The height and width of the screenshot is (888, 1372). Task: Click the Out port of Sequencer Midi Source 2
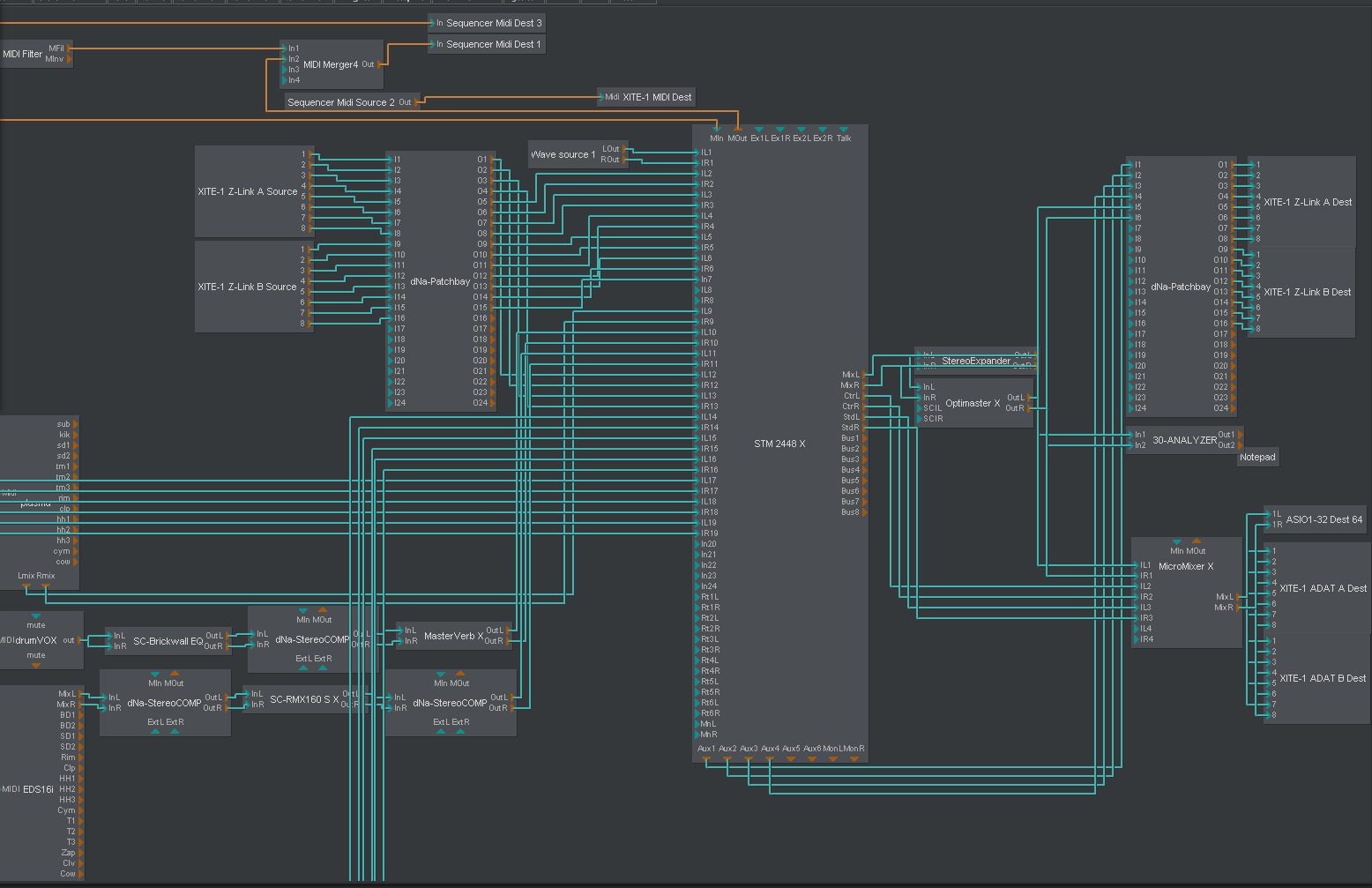point(416,102)
